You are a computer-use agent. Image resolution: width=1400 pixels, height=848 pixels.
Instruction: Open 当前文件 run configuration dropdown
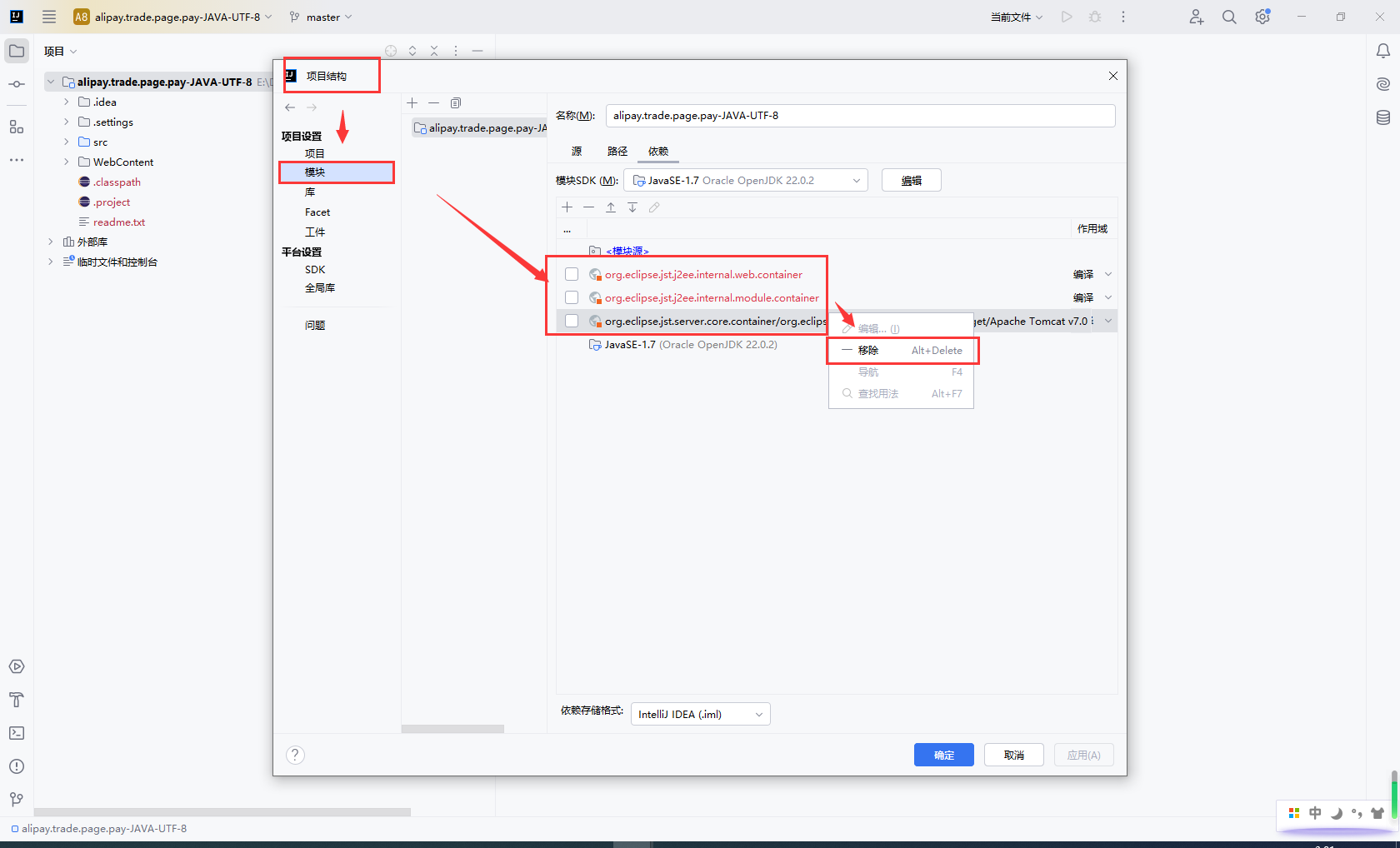click(1017, 17)
